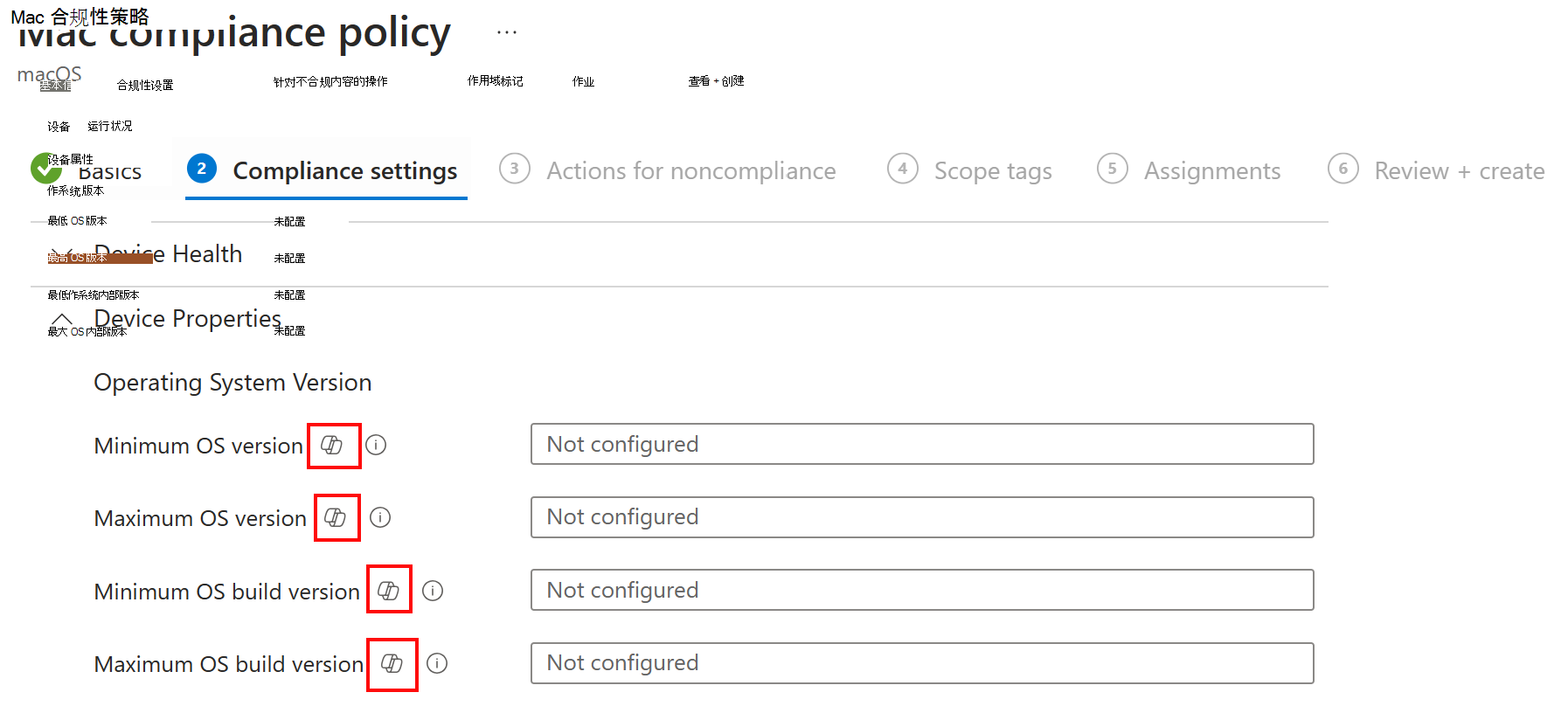1568x720 pixels.
Task: Click Copilot icon beside Maximum OS build version
Action: coord(392,663)
